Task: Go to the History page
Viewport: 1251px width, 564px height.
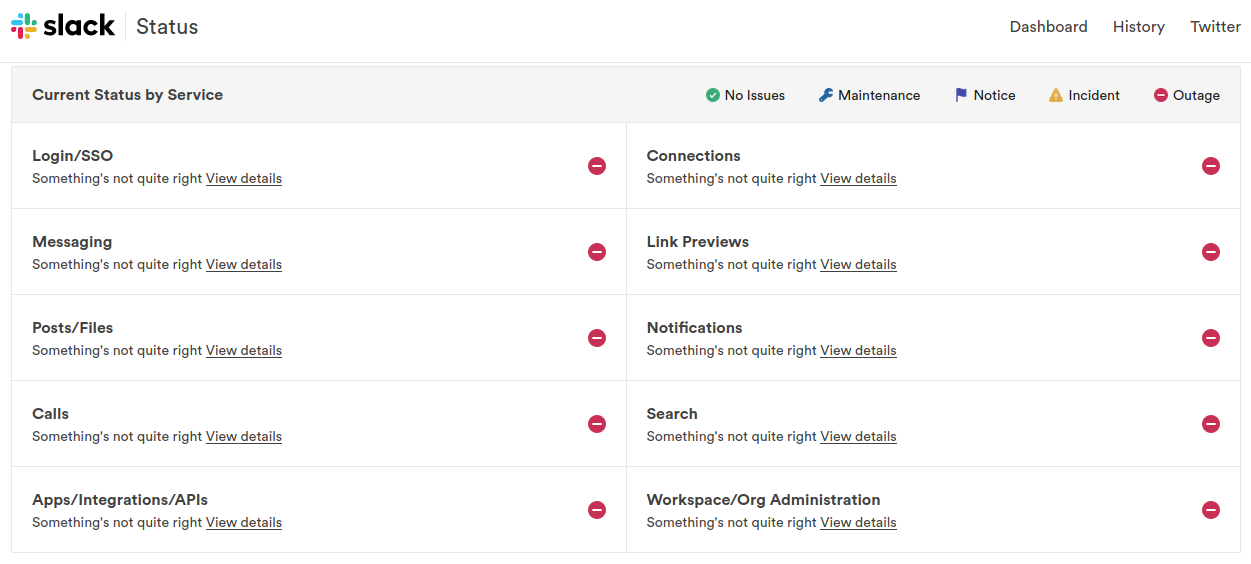Action: pyautogui.click(x=1139, y=27)
